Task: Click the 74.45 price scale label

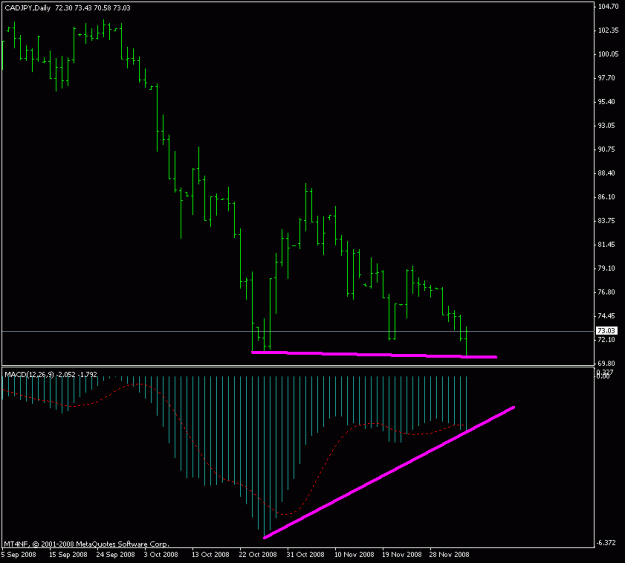Action: [606, 316]
